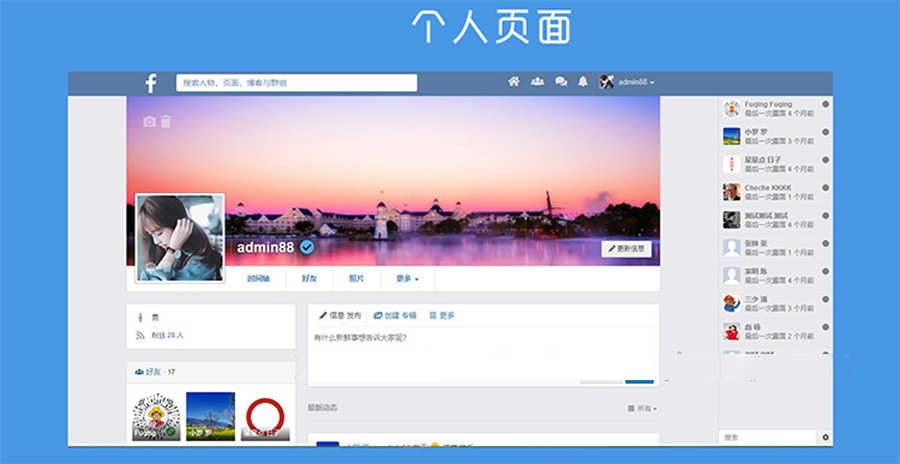Click the 更新信息 button
The image size is (900, 464).
626,248
